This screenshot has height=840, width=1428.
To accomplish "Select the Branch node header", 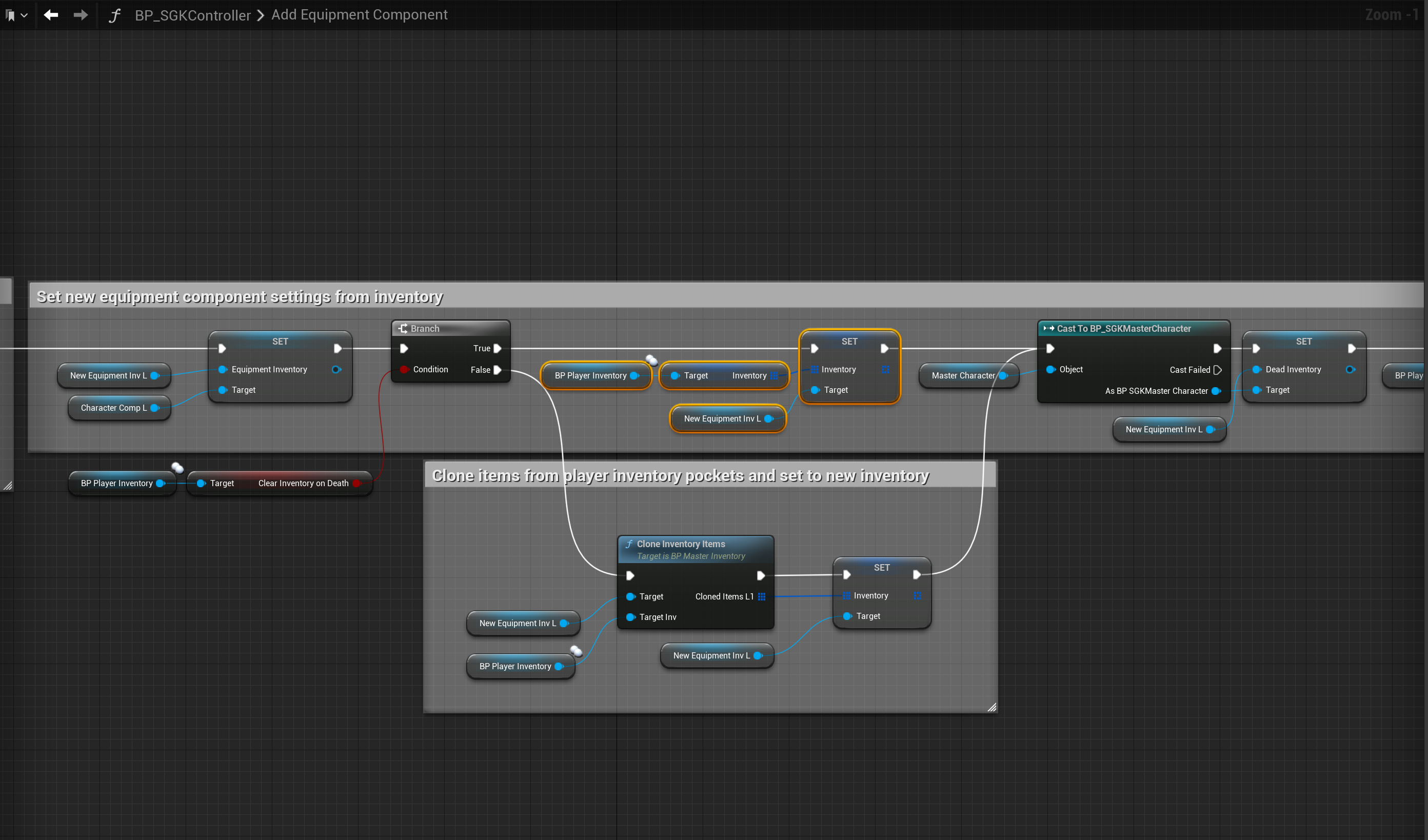I will [x=425, y=329].
